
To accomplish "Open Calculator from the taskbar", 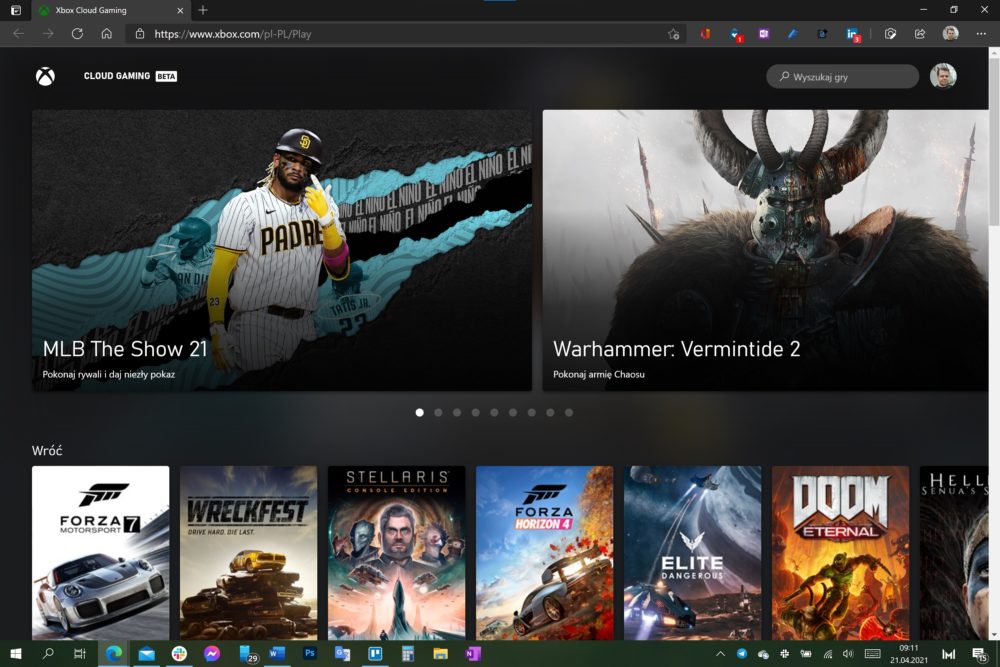I will click(408, 654).
